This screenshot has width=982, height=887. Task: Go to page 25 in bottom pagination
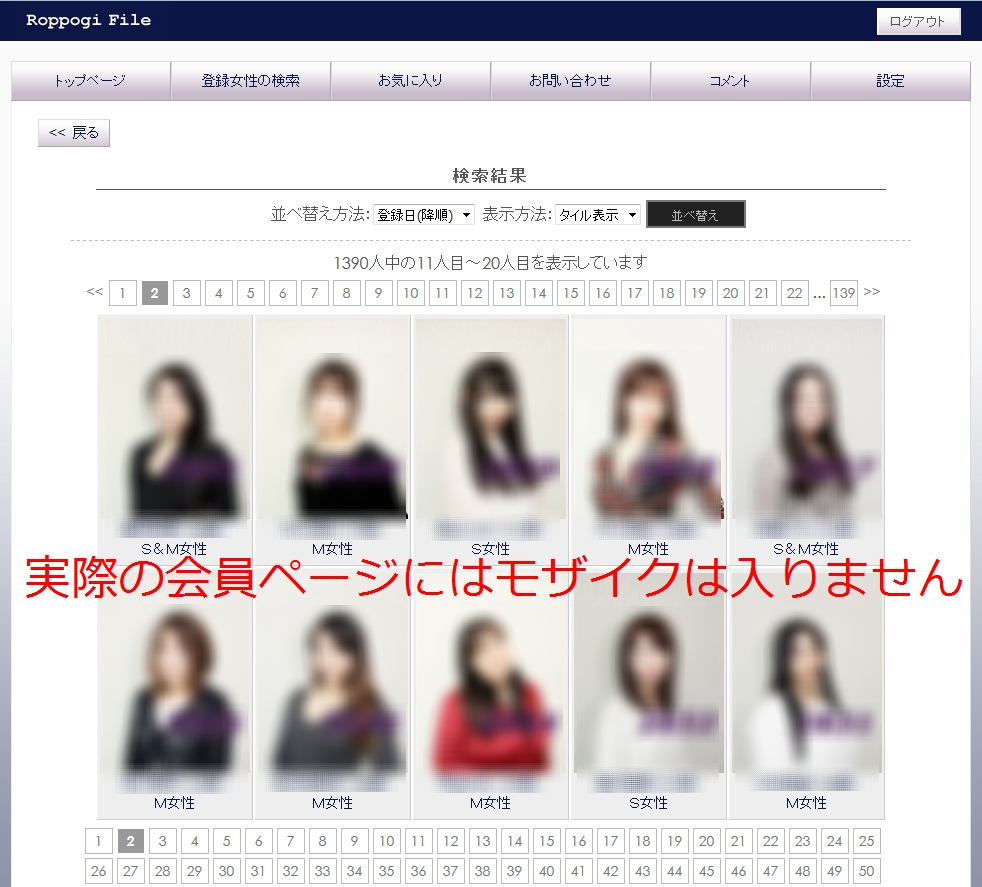coord(867,841)
